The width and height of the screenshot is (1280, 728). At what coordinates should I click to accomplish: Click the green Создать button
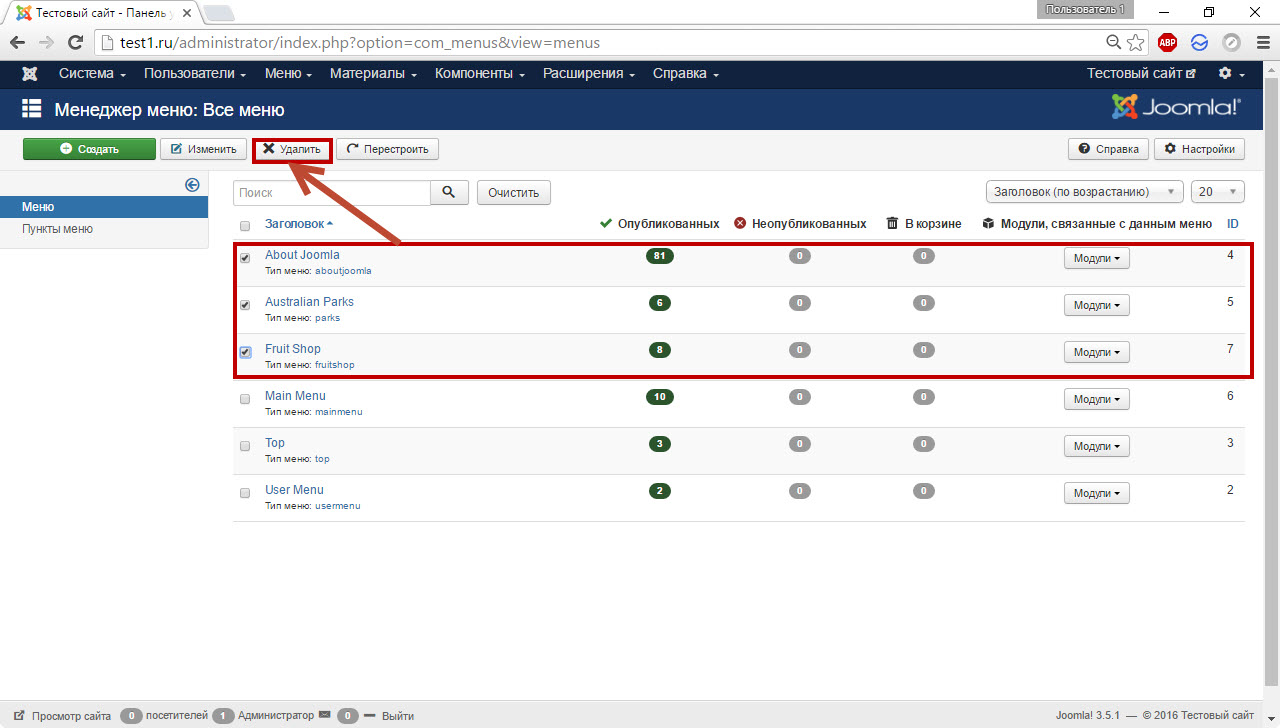(x=89, y=149)
